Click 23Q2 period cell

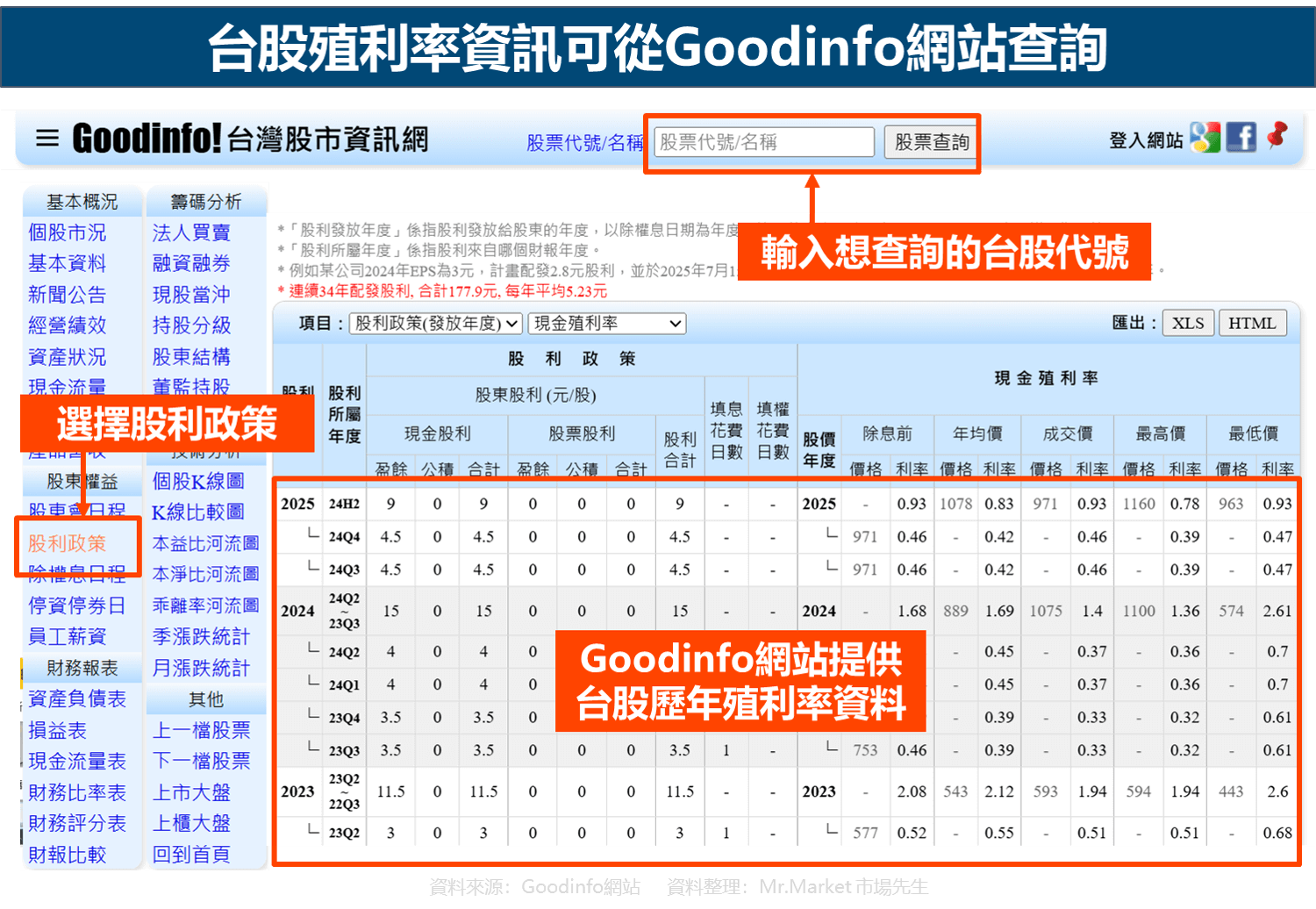pos(344,833)
